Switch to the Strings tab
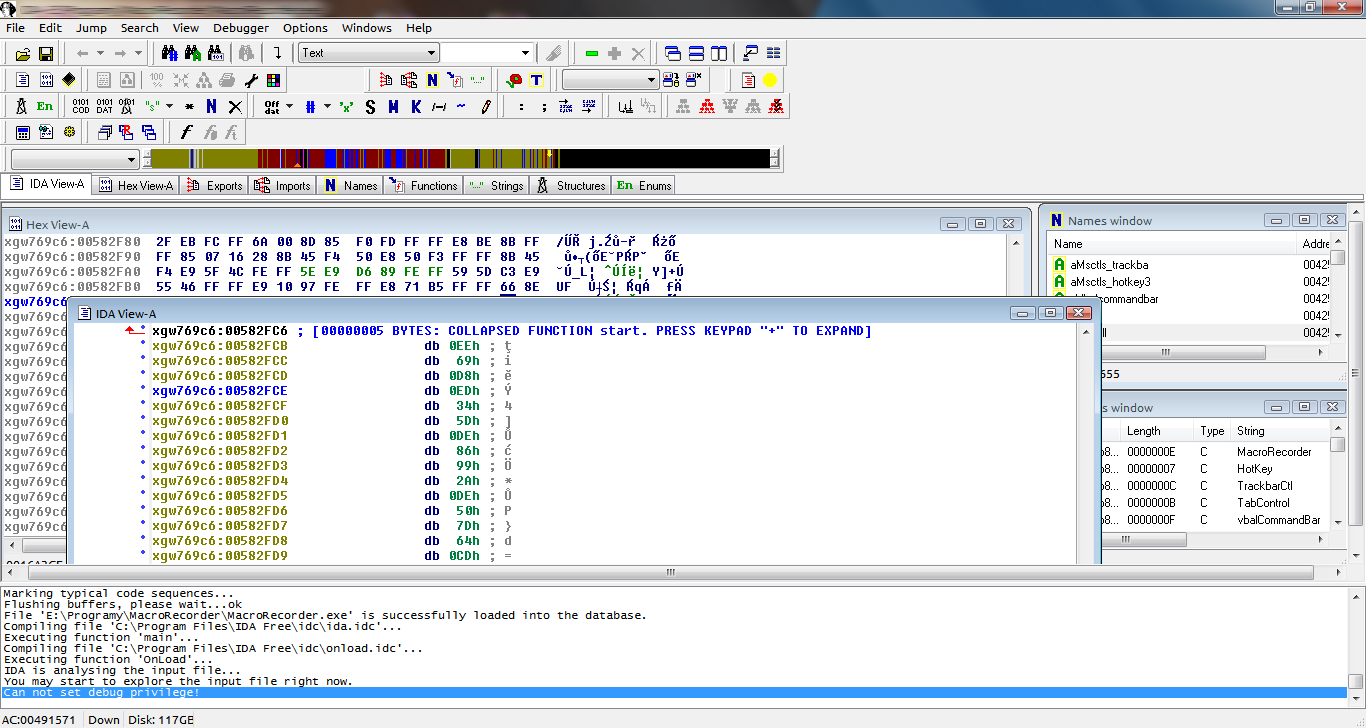 coord(498,185)
